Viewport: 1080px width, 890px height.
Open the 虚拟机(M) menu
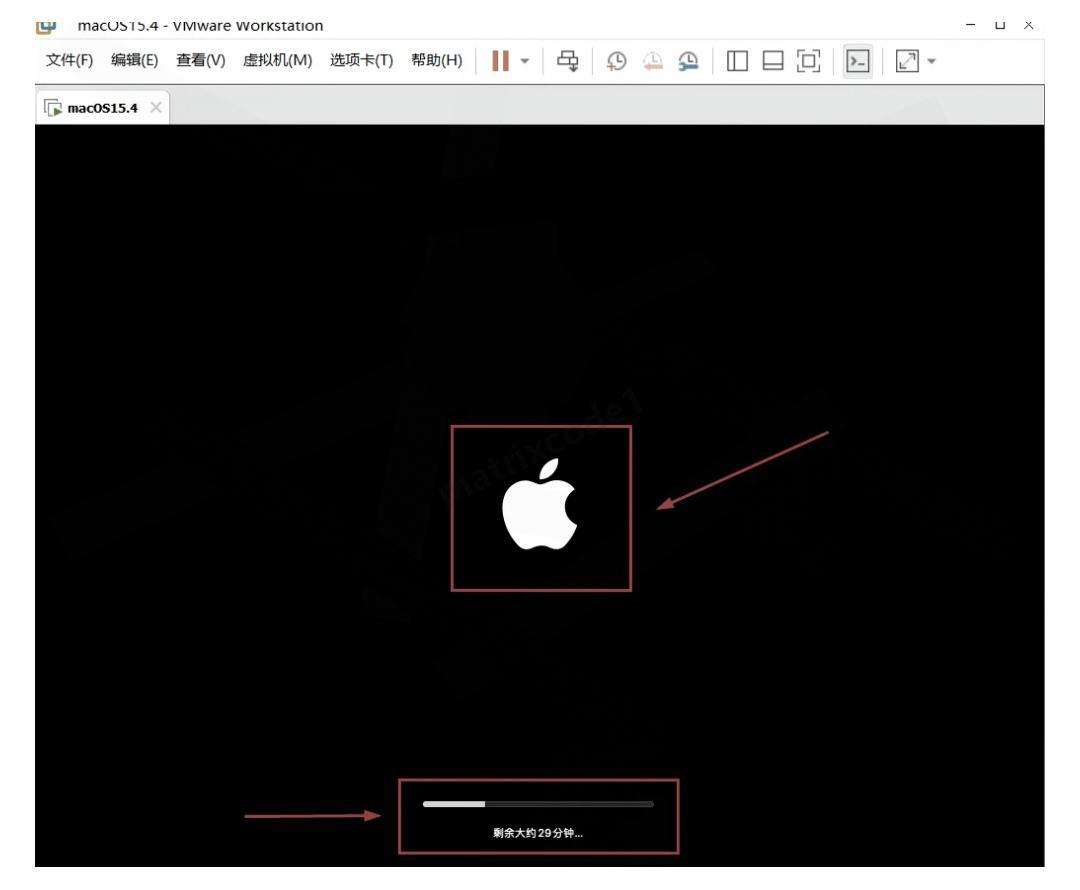point(277,61)
